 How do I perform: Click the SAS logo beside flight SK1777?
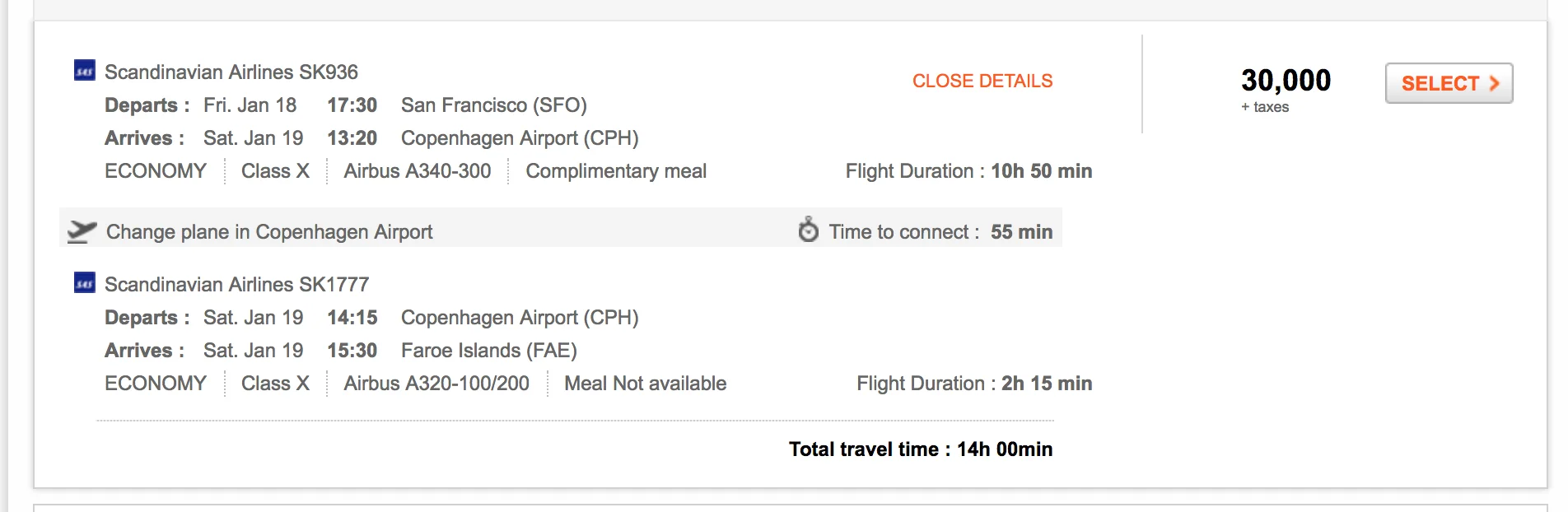85,283
